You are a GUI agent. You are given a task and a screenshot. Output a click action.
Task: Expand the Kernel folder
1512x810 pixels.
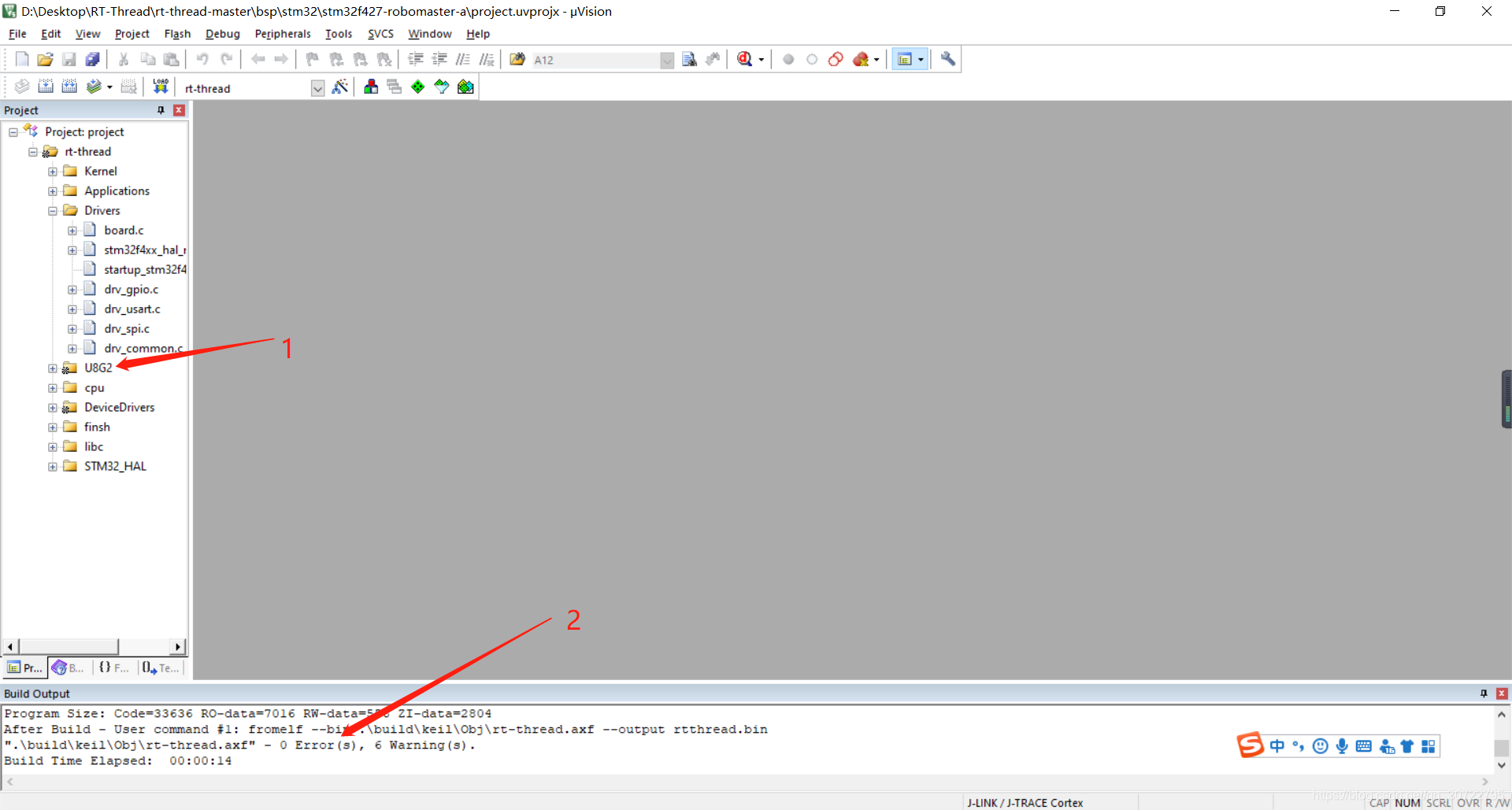(x=53, y=172)
